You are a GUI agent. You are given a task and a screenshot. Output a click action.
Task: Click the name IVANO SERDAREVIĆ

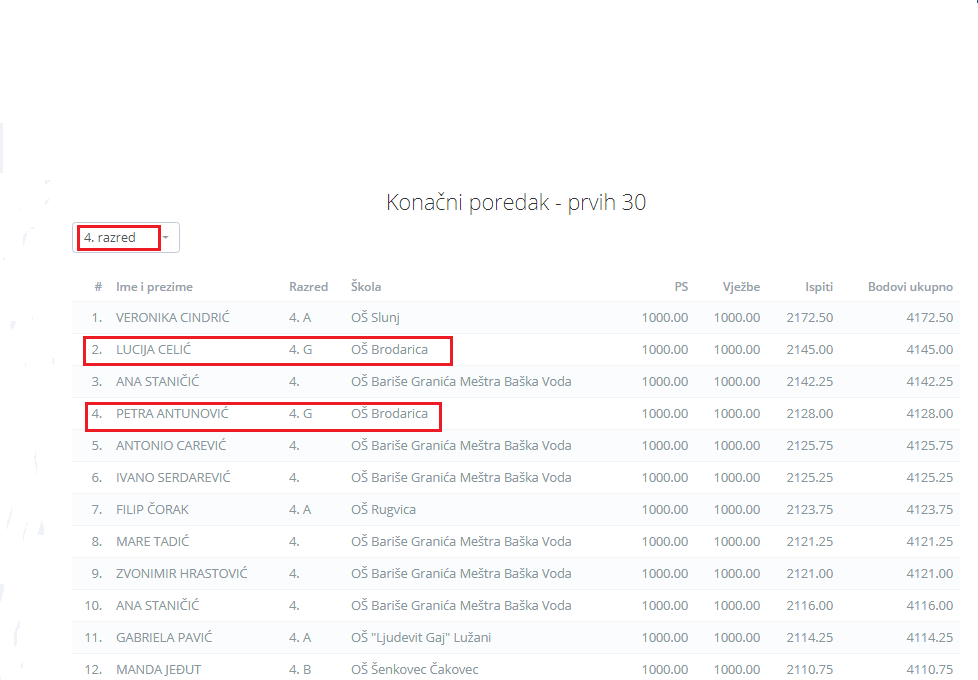[x=173, y=478]
